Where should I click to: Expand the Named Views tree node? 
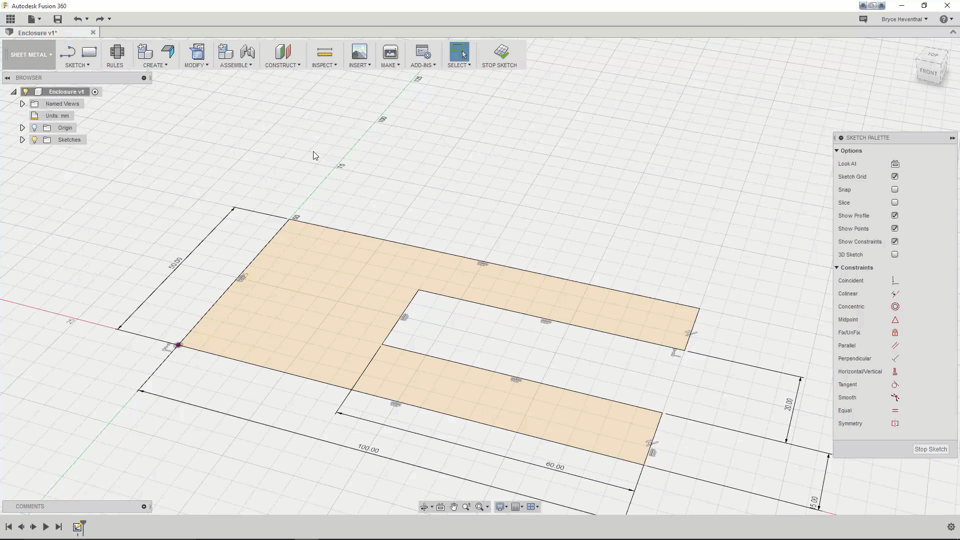pyautogui.click(x=22, y=104)
